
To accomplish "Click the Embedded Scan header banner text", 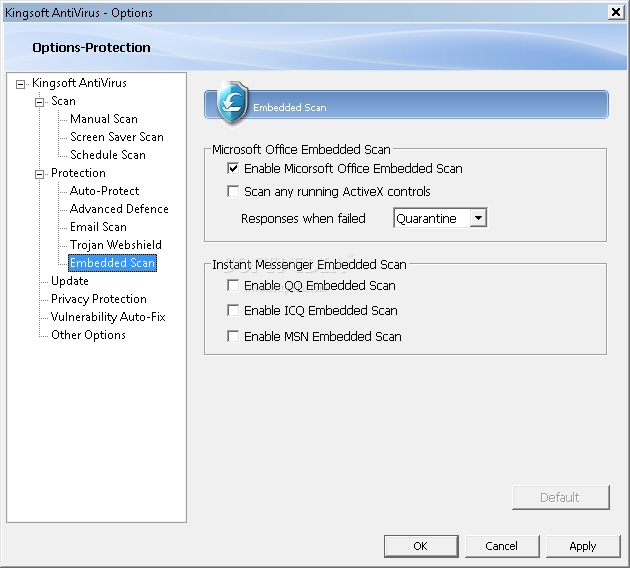I will tap(290, 108).
